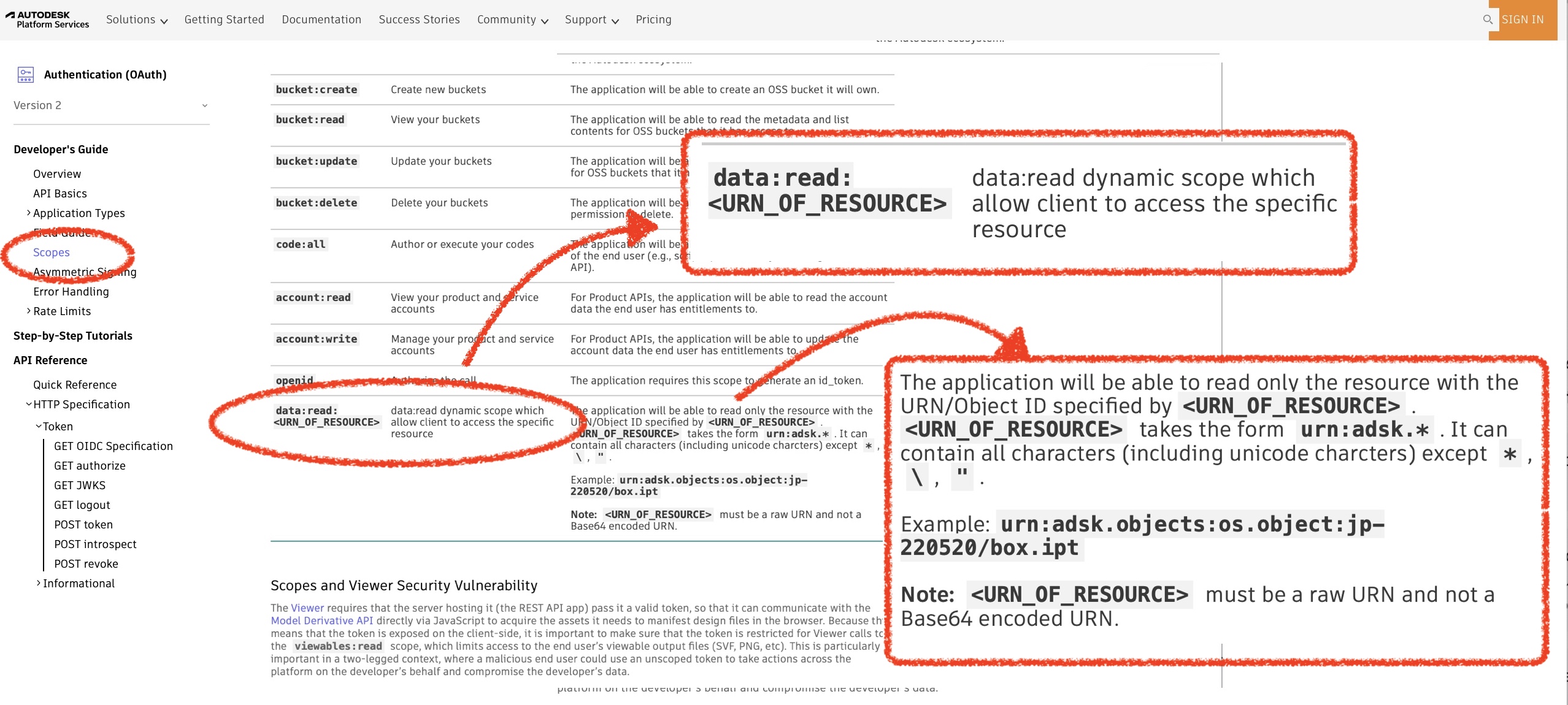Click the Developer's Guide heading
This screenshot has width=1568, height=705.
pos(61,150)
